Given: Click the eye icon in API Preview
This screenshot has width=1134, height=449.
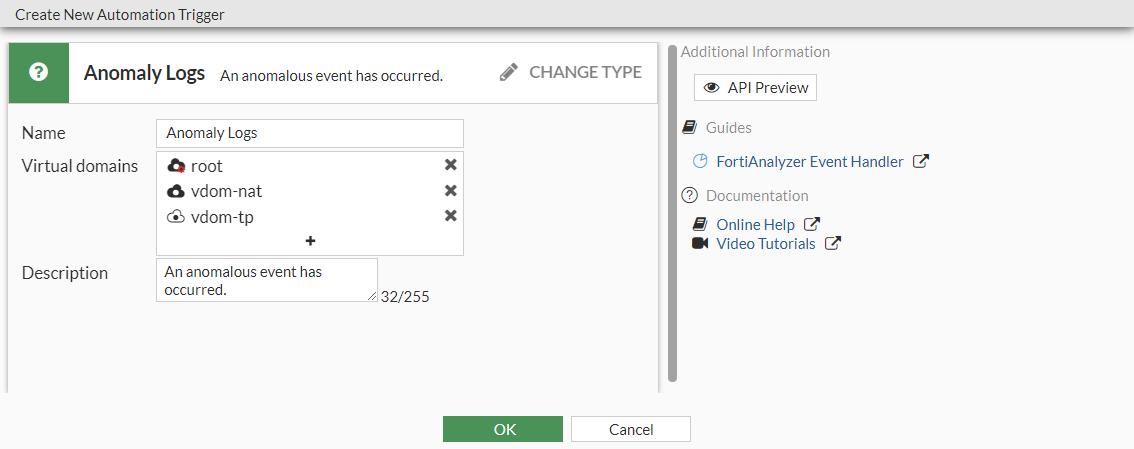Looking at the screenshot, I should pos(712,88).
